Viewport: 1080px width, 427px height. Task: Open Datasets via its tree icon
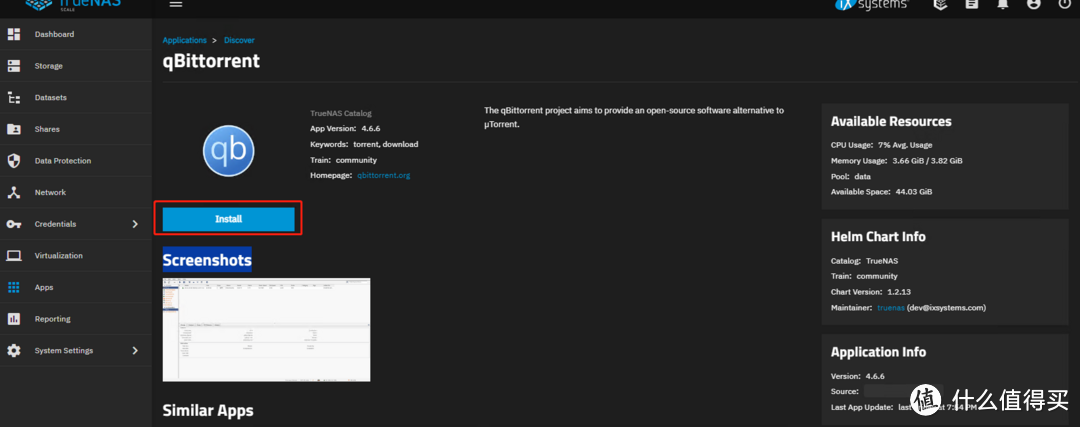click(14, 98)
